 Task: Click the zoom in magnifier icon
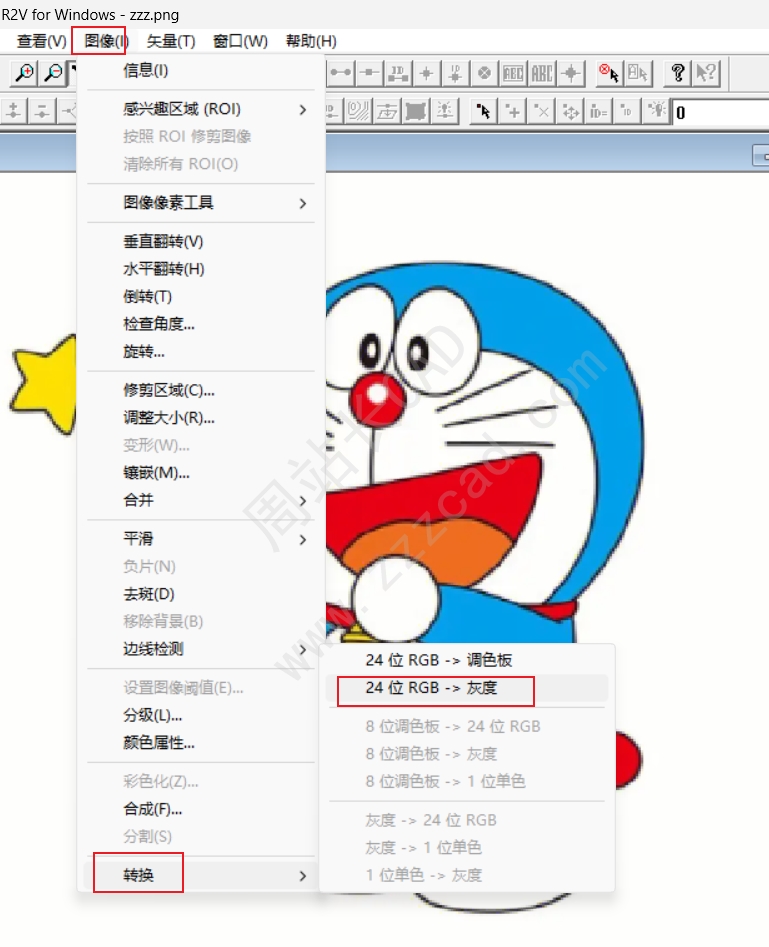[x=25, y=74]
